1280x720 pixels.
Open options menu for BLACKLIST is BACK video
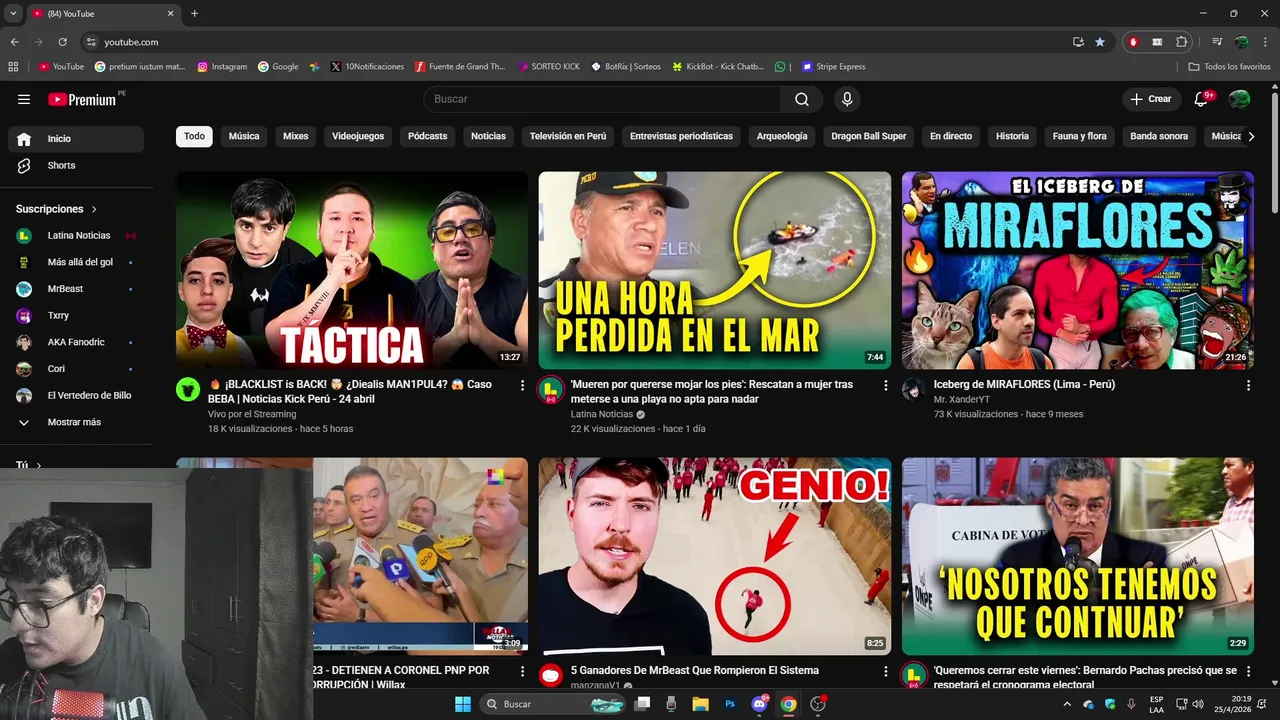[522, 385]
